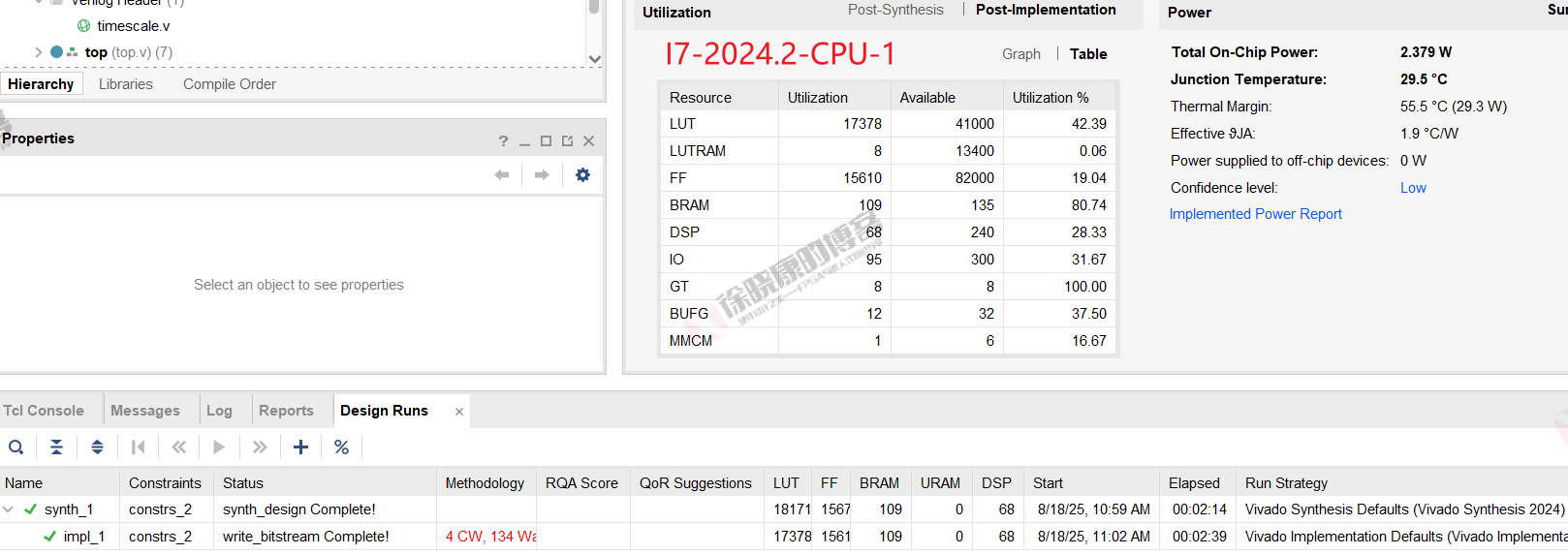
Task: Expand all rows in Design Runs
Action: point(97,447)
